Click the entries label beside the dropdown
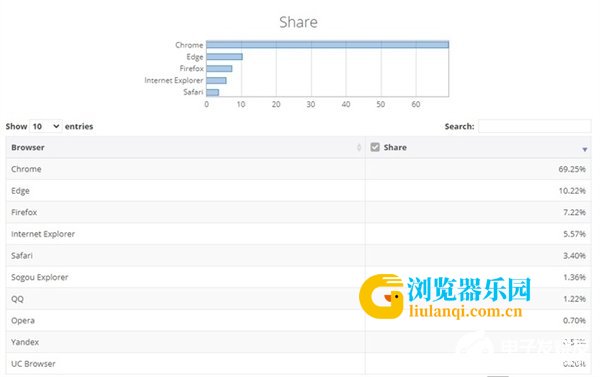This screenshot has height=377, width=600. pyautogui.click(x=79, y=126)
